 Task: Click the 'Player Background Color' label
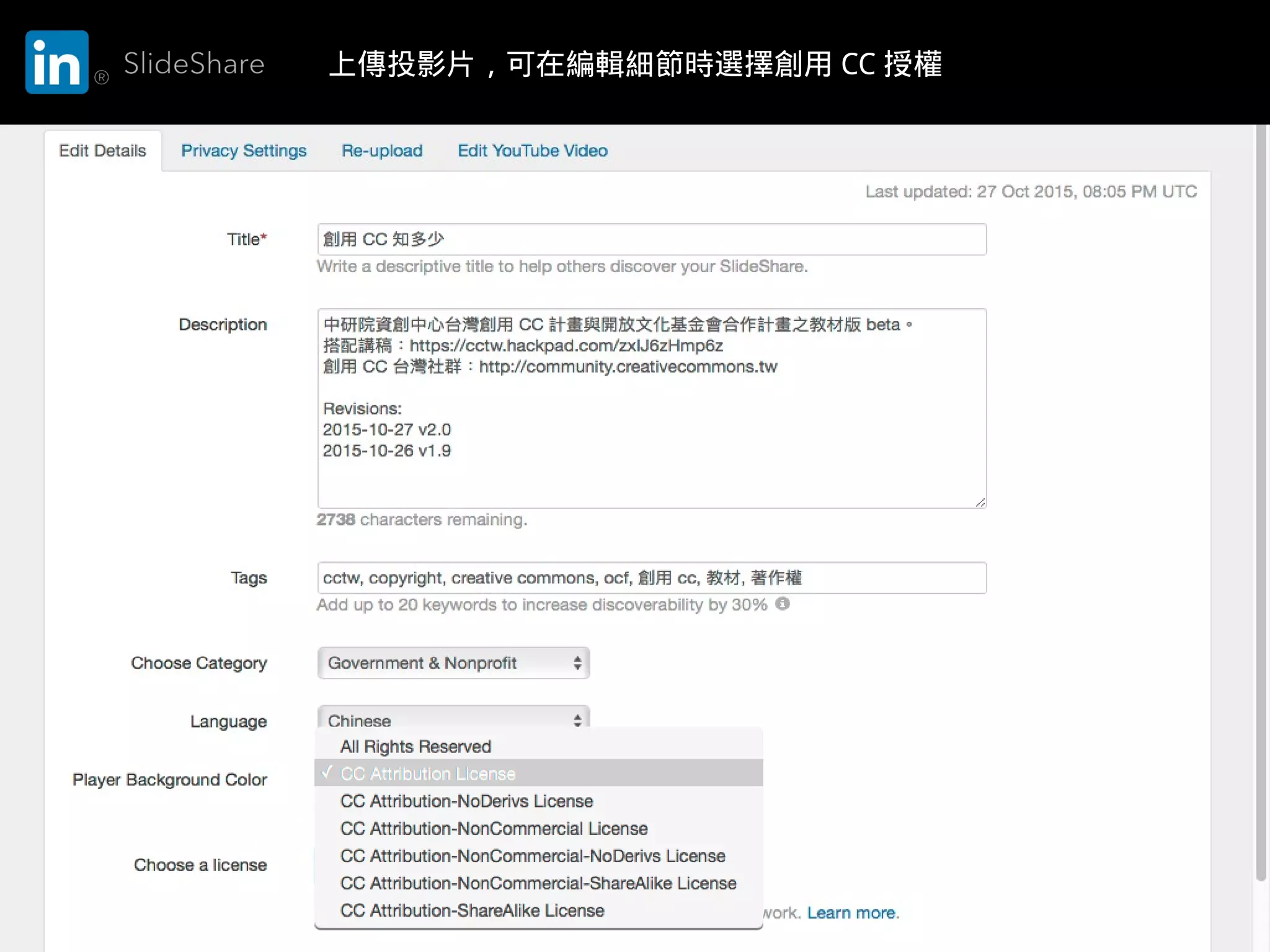pos(169,780)
